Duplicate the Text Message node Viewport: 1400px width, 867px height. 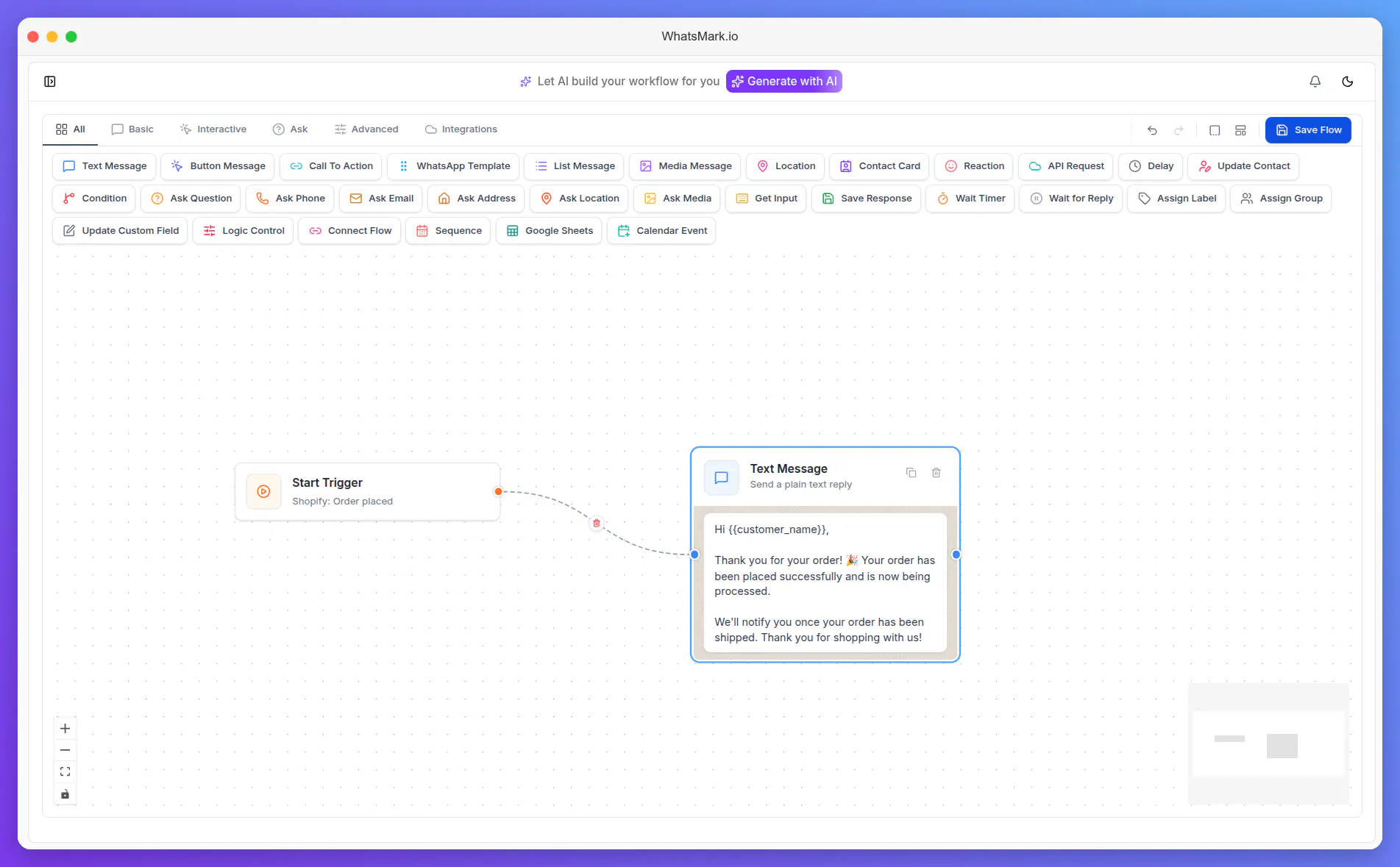pos(911,473)
